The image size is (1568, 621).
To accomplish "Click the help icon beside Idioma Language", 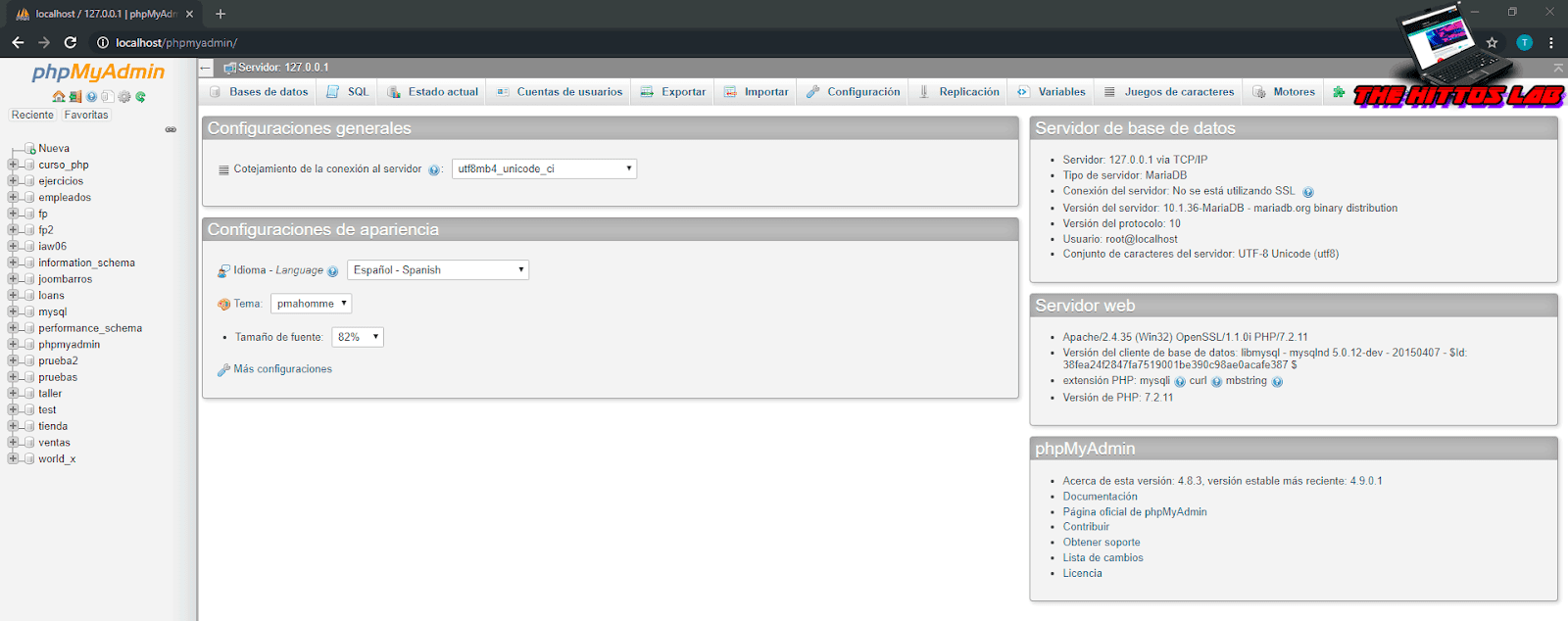I will point(333,271).
